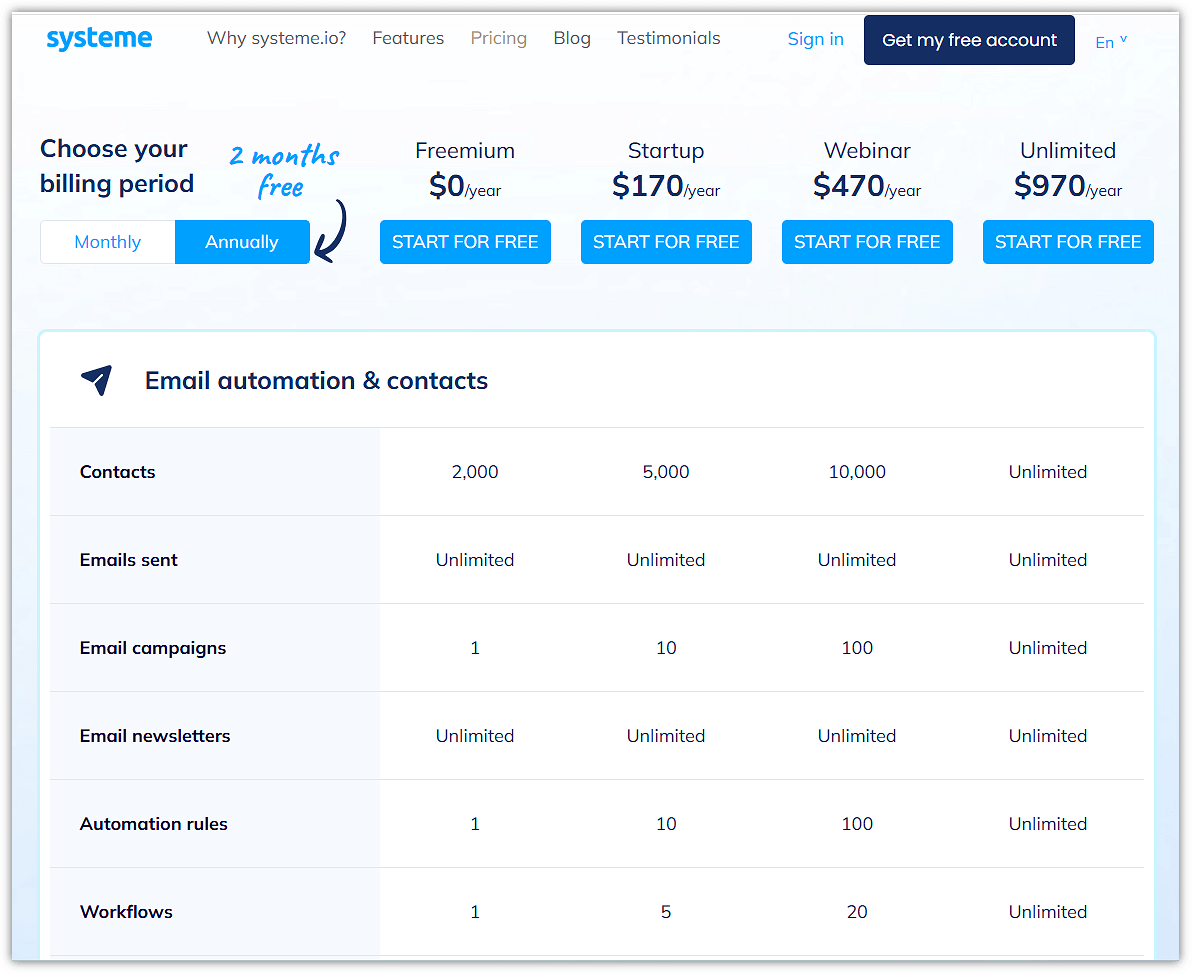Open the En language dropdown
Image resolution: width=1192 pixels, height=974 pixels.
click(1111, 42)
